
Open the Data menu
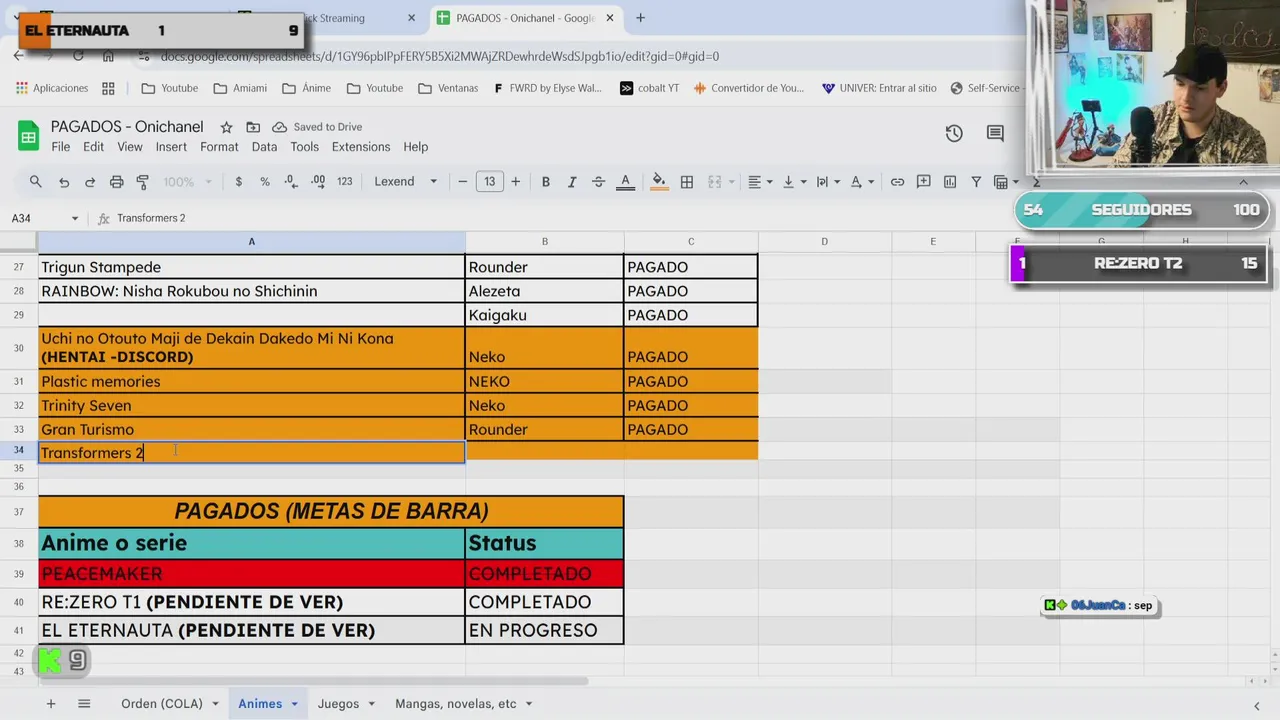264,147
